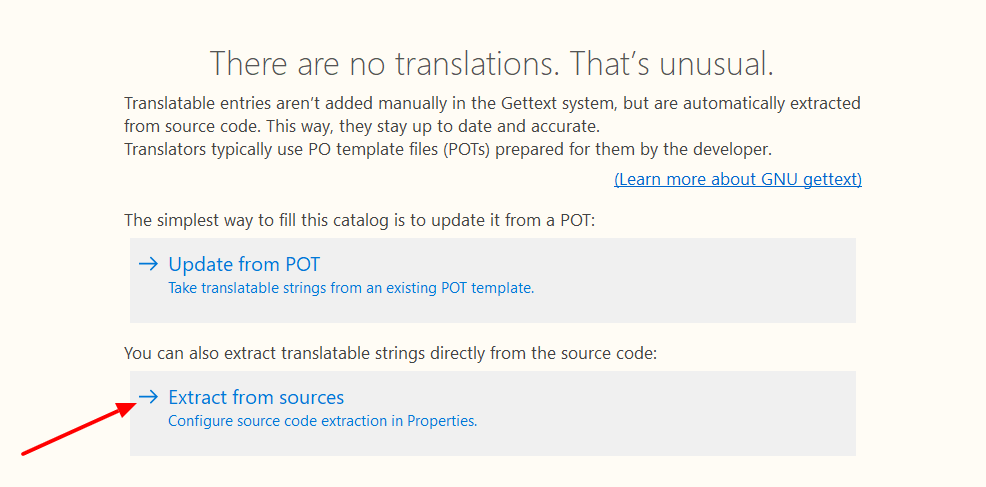Click the 'You can also extract translatable strings' text
This screenshot has width=986, height=487.
390,353
